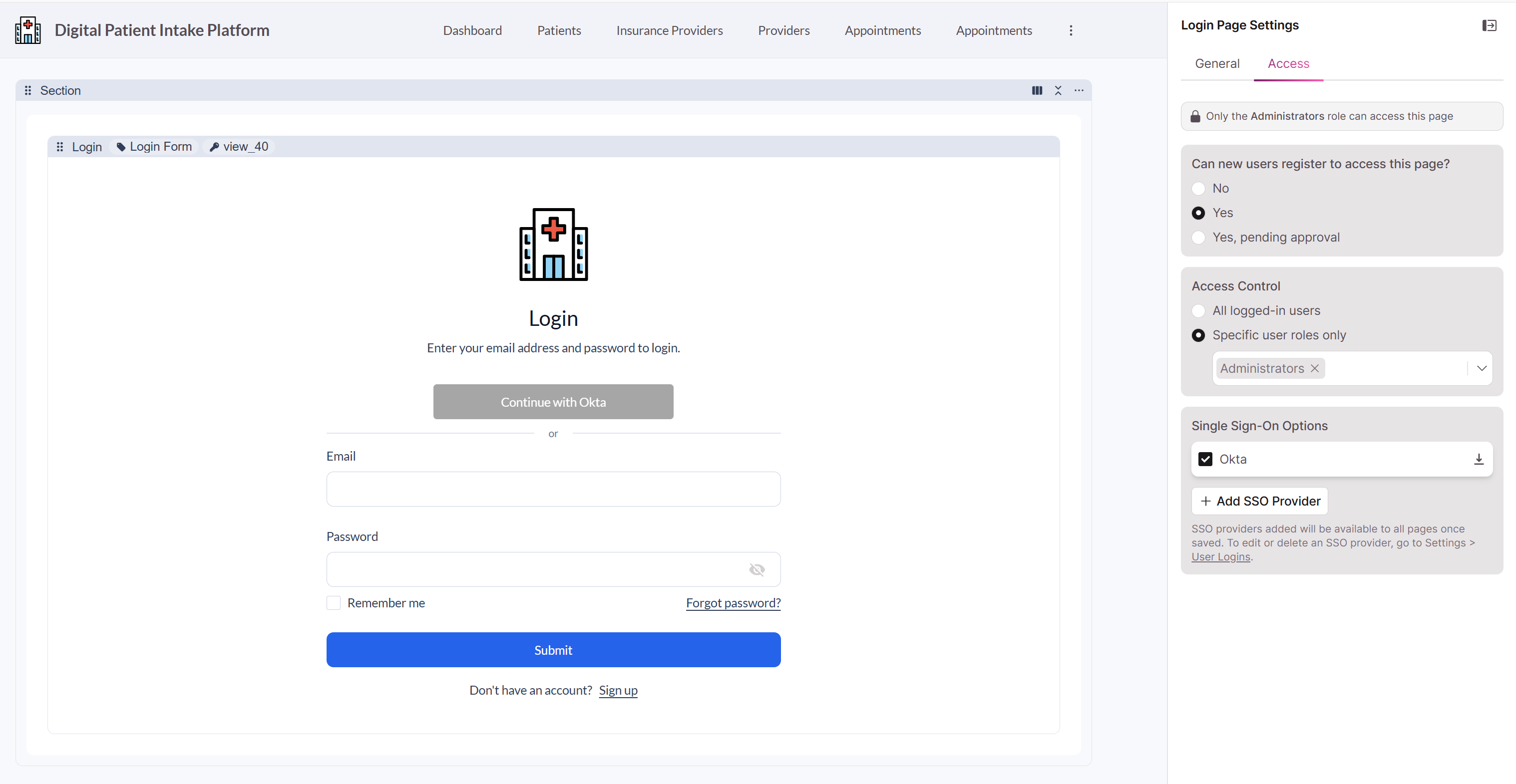Image resolution: width=1516 pixels, height=784 pixels.
Task: Remove the Administrators role tag
Action: [1315, 368]
